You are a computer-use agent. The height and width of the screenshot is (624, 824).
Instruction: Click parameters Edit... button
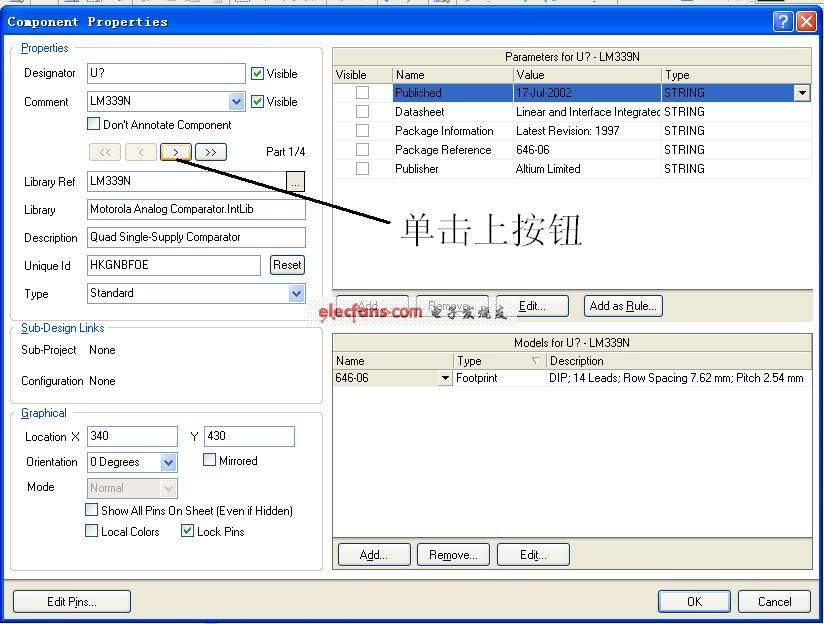point(532,306)
